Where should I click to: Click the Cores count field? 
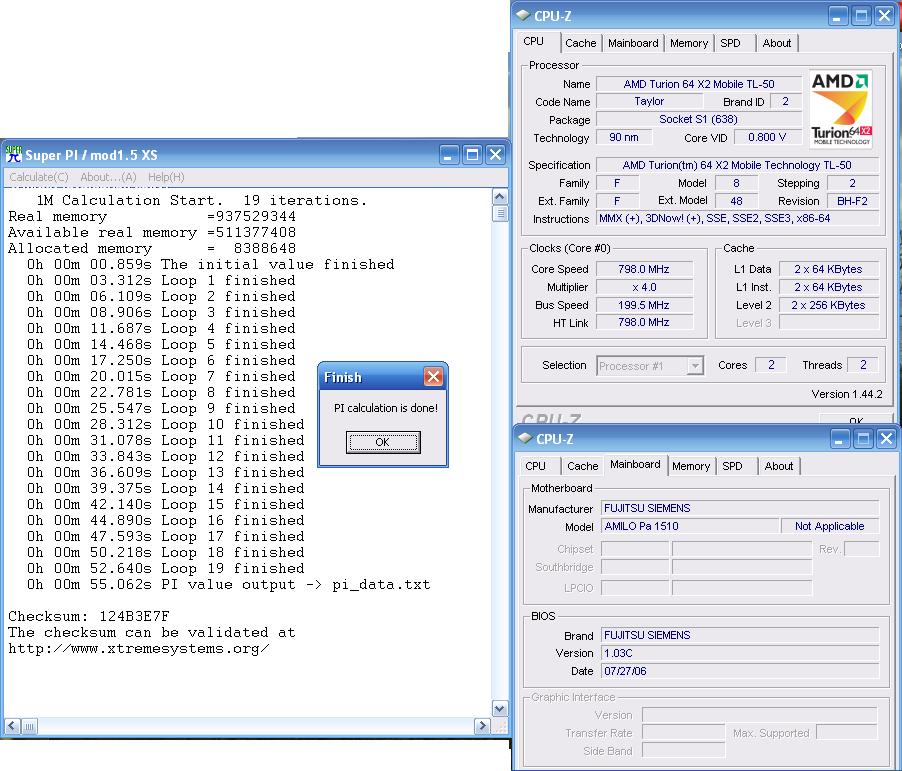771,365
